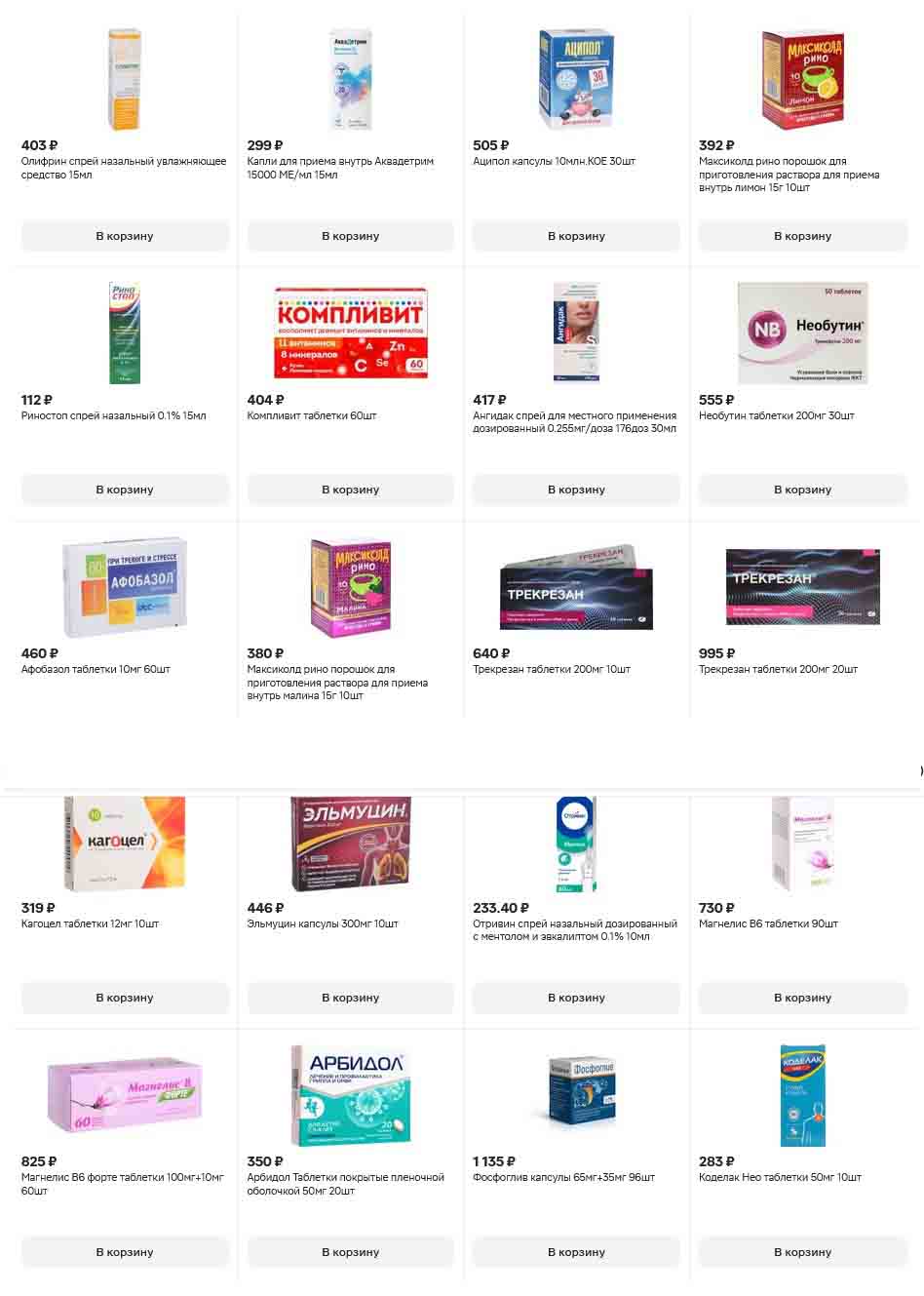This screenshot has width=924, height=1296.
Task: View Трекрезан 20шт package image
Action: pos(803,587)
